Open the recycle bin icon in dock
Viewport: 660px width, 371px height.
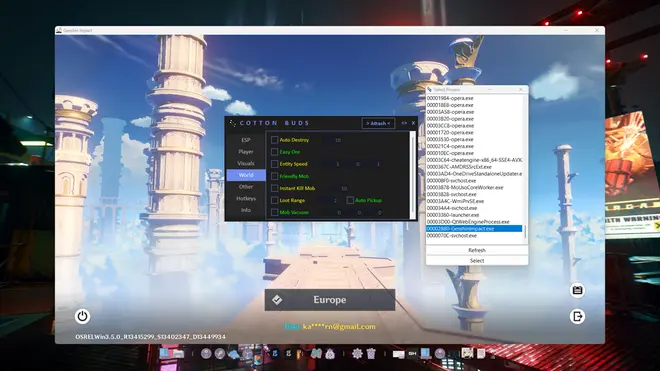point(371,353)
